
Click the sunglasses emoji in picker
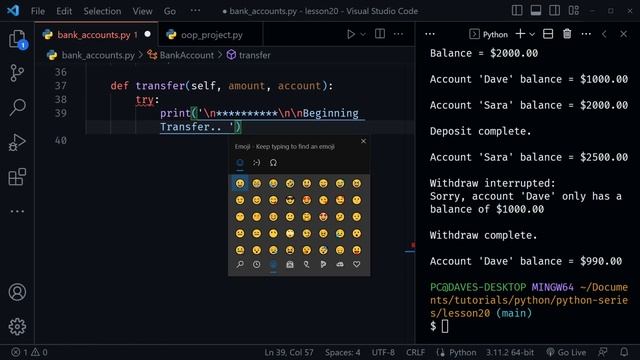click(x=290, y=200)
